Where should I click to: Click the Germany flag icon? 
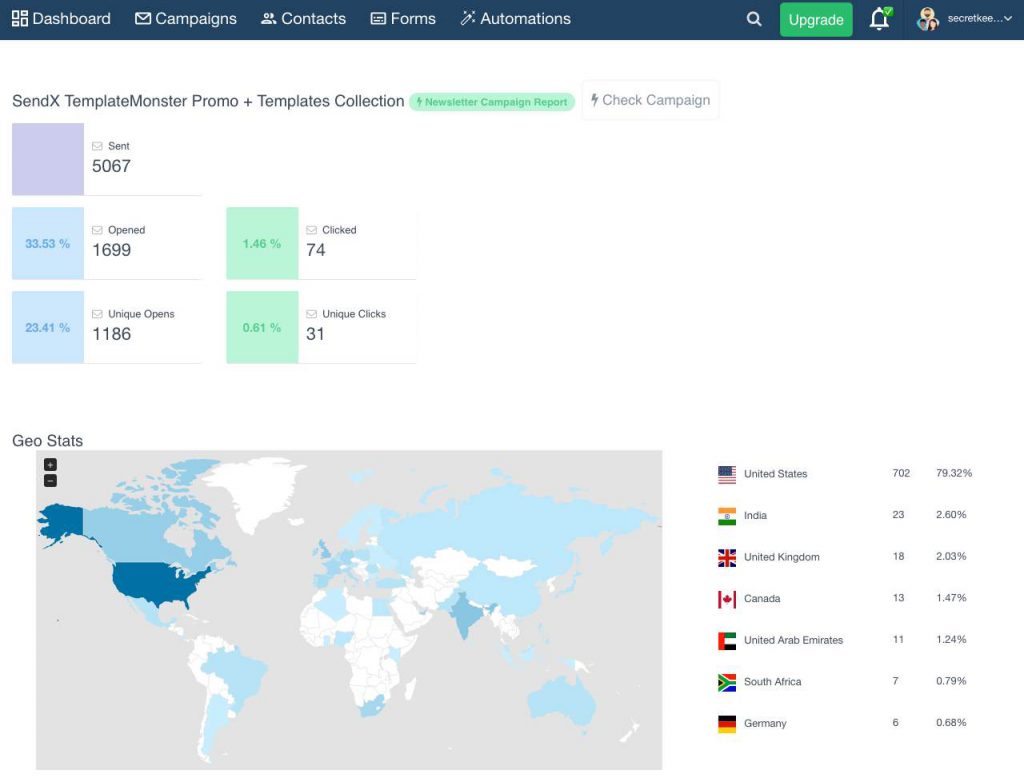click(x=727, y=724)
